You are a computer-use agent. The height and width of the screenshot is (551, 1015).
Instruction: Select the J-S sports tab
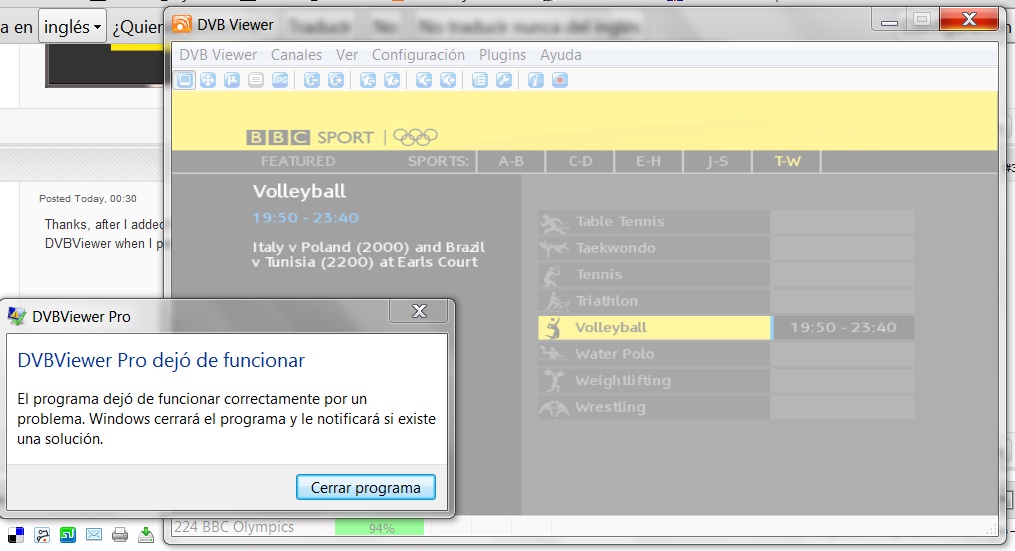[x=717, y=161]
